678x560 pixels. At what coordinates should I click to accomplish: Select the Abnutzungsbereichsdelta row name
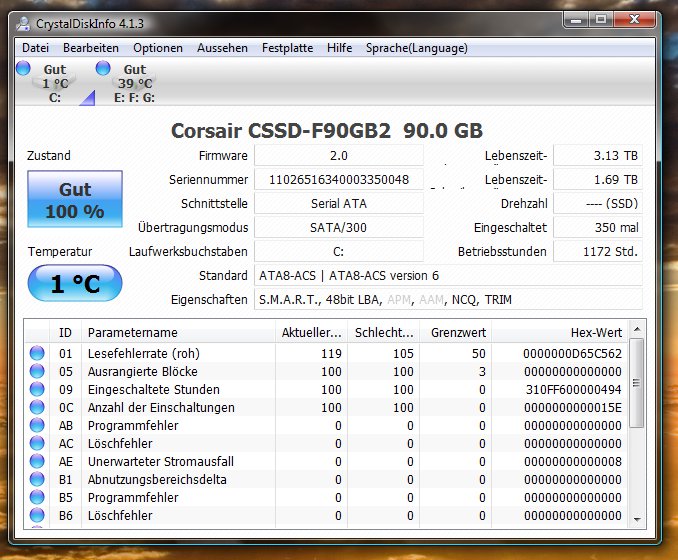157,479
